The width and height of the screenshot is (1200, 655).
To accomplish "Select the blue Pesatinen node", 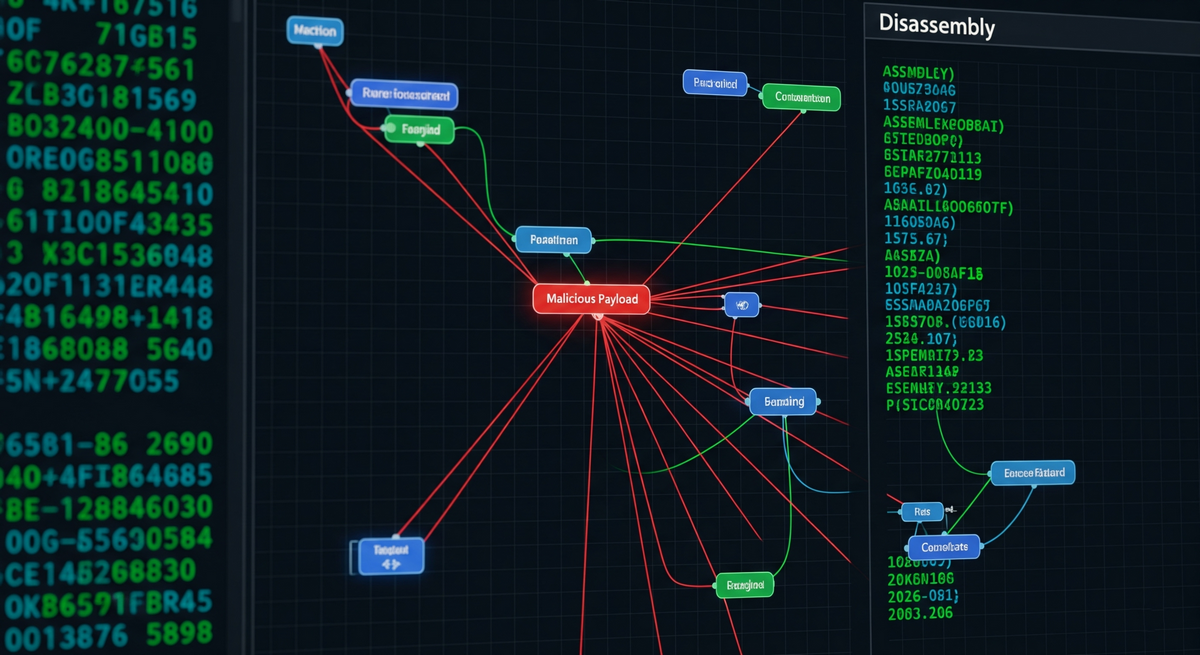I will click(x=554, y=240).
